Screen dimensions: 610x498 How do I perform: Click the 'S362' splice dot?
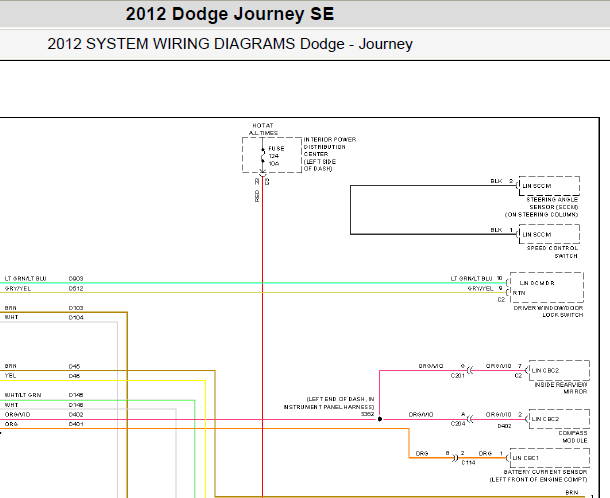[x=380, y=419]
